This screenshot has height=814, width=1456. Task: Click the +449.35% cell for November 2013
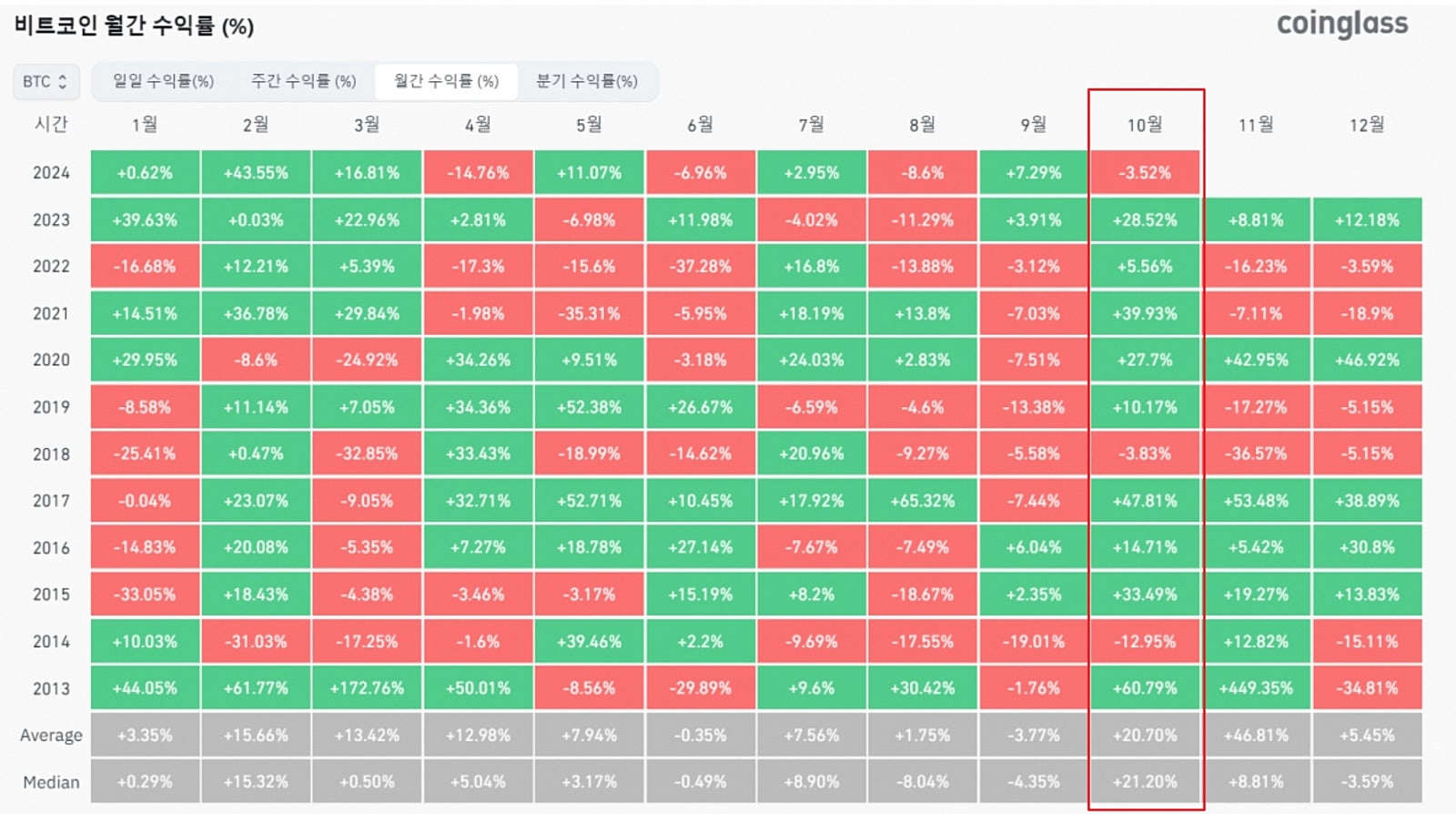tap(1256, 688)
